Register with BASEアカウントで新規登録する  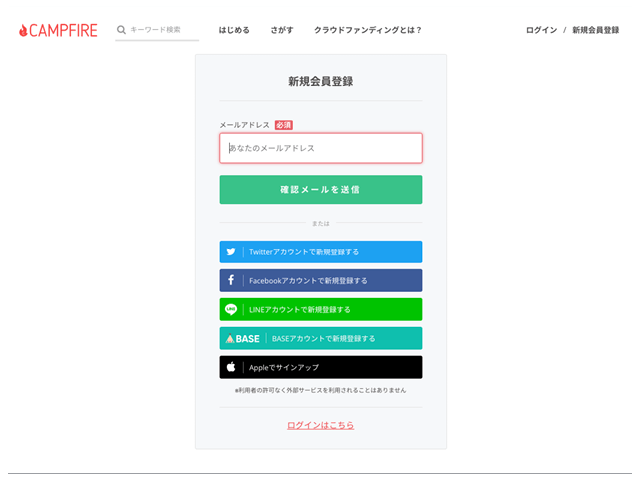coord(321,338)
